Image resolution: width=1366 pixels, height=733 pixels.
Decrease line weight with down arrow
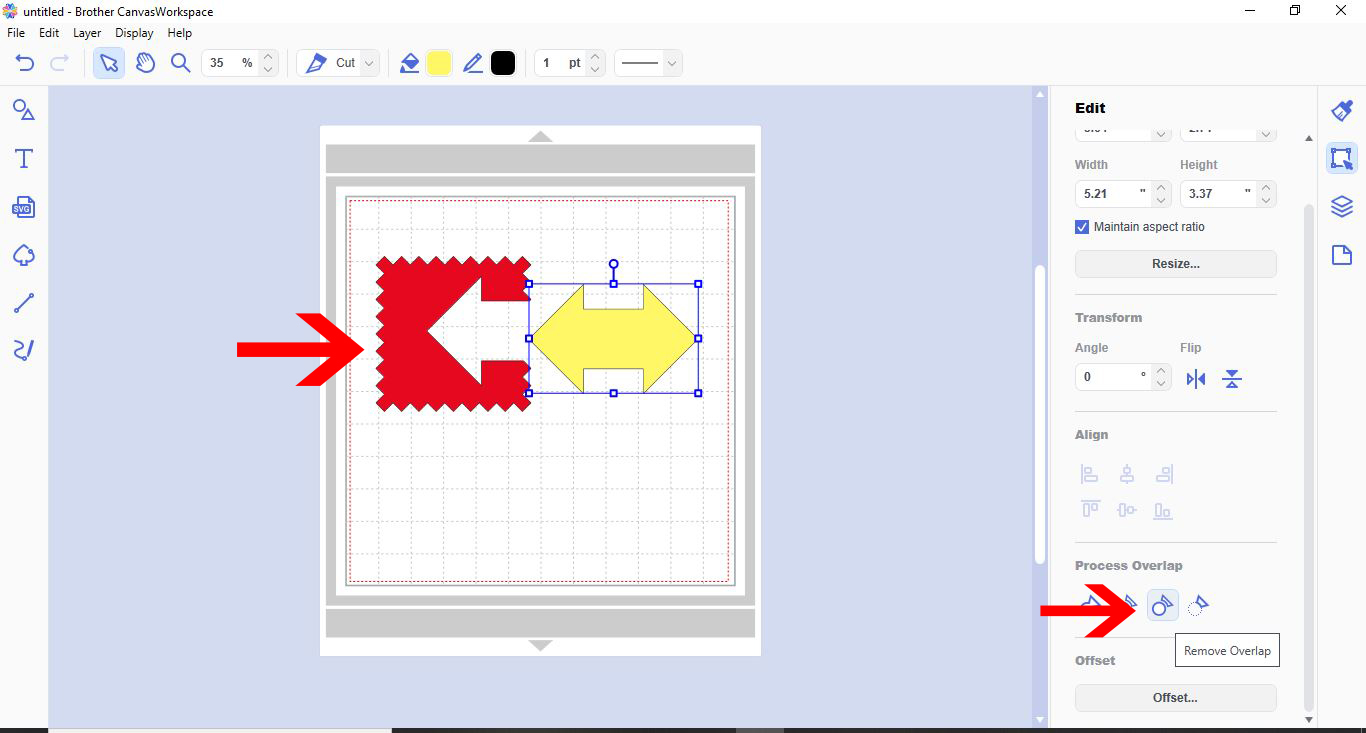point(595,69)
